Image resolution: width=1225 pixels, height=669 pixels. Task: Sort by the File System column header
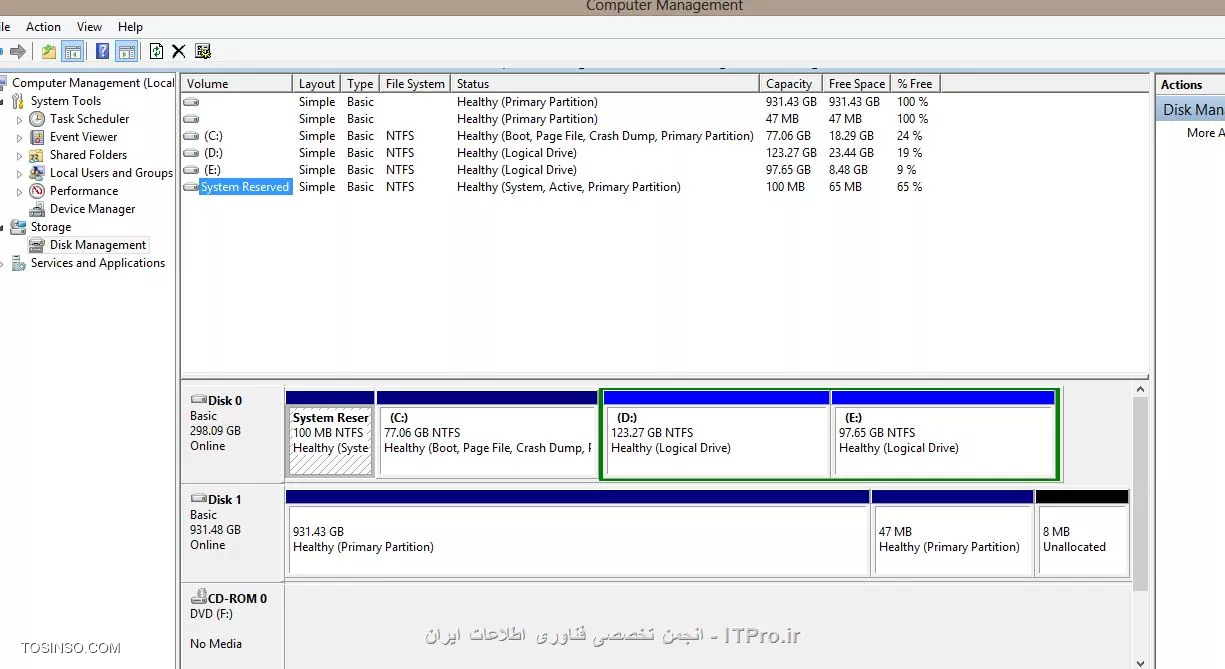415,84
